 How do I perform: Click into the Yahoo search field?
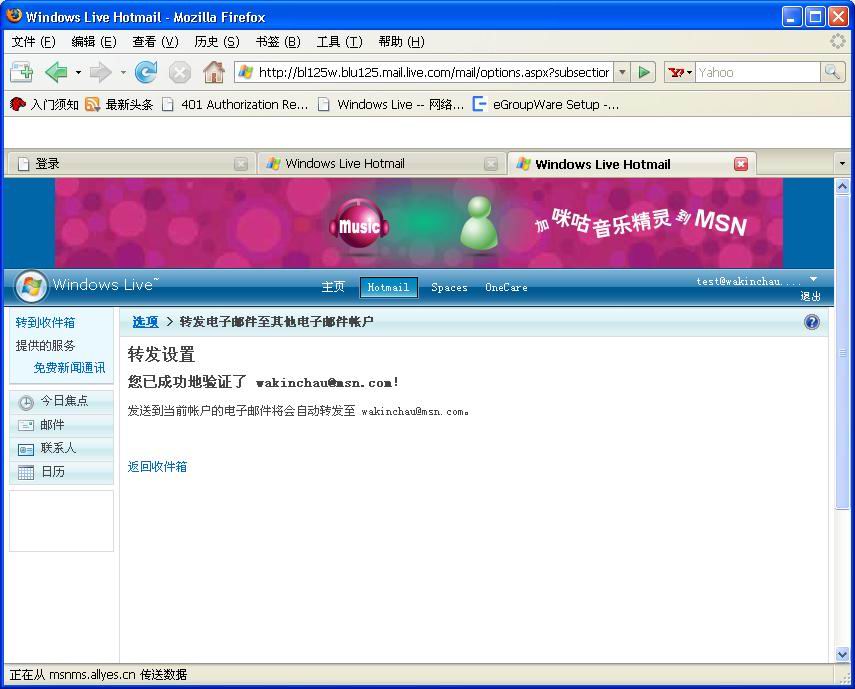tap(758, 72)
